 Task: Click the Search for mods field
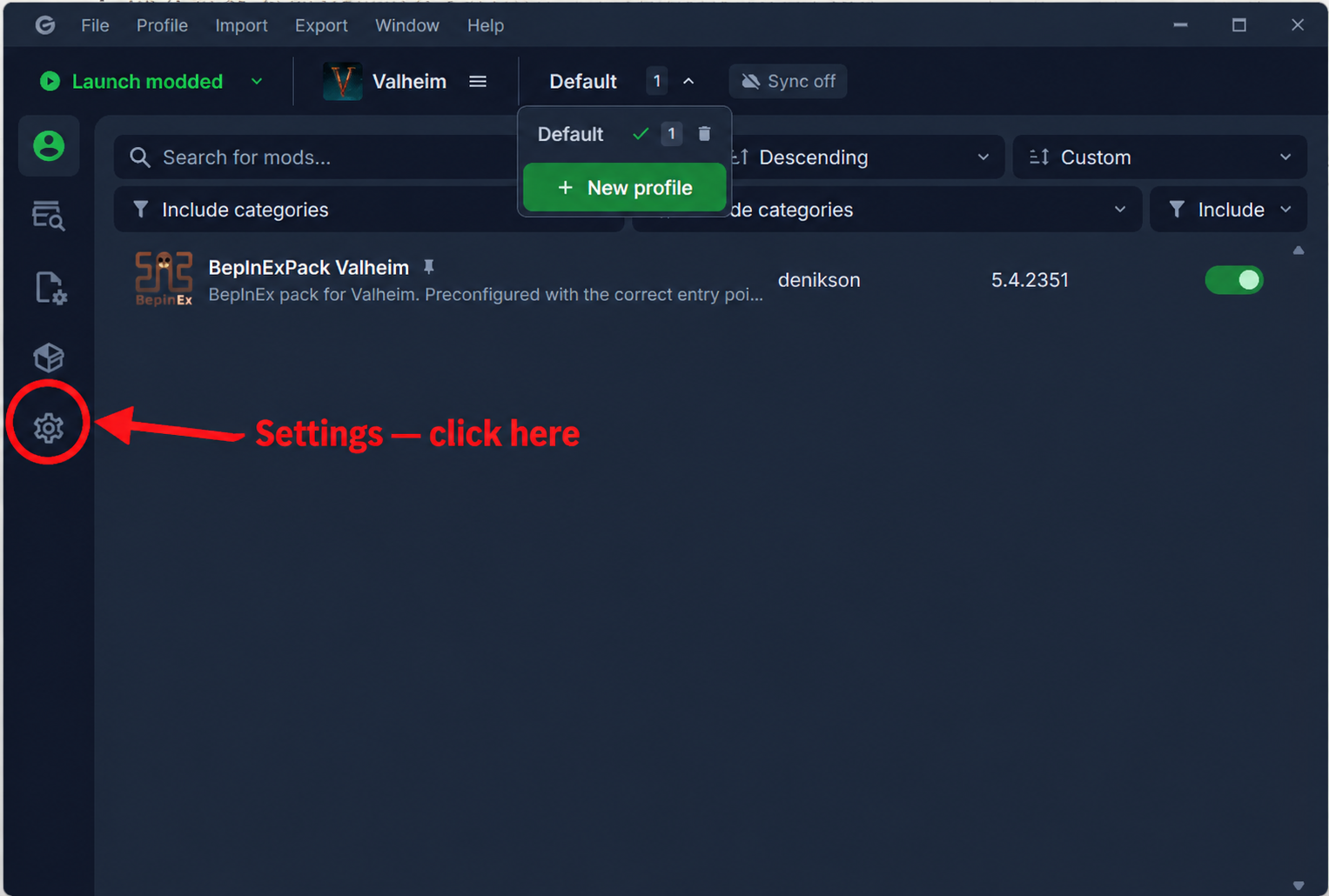tap(318, 157)
